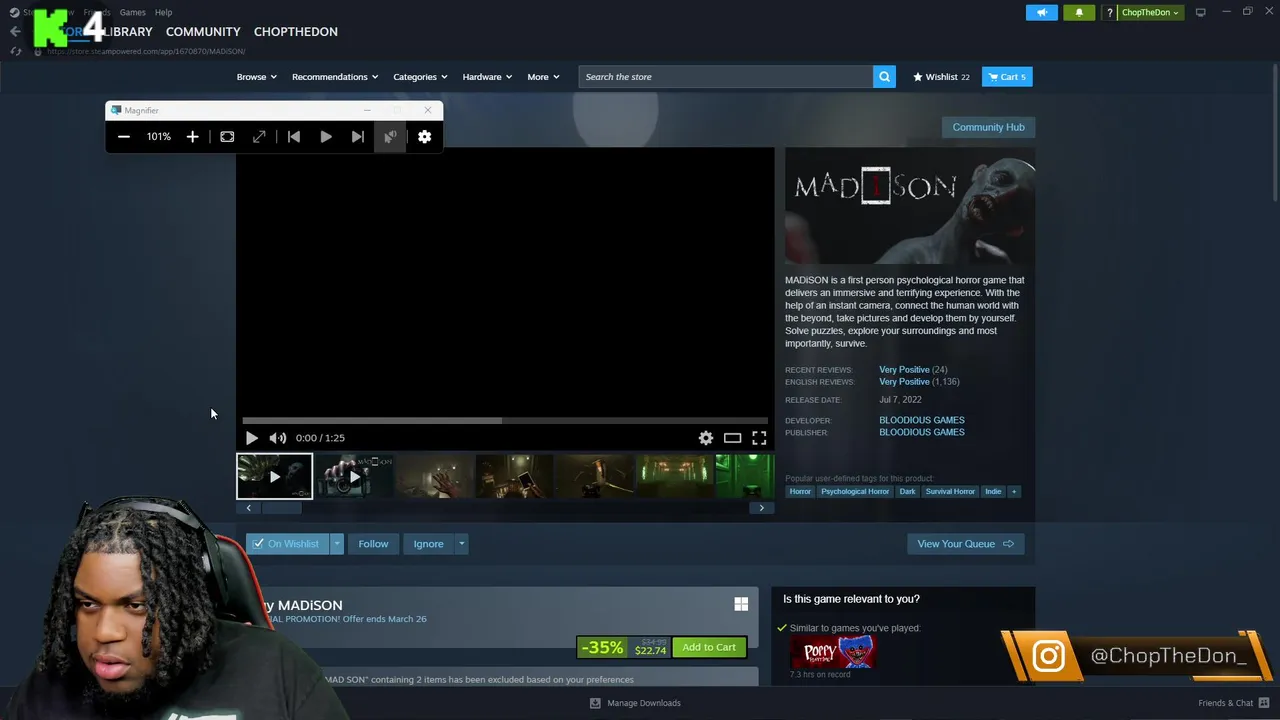Image resolution: width=1280 pixels, height=720 pixels.
Task: Go to next sentence in Magnifier
Action: pyautogui.click(x=358, y=137)
